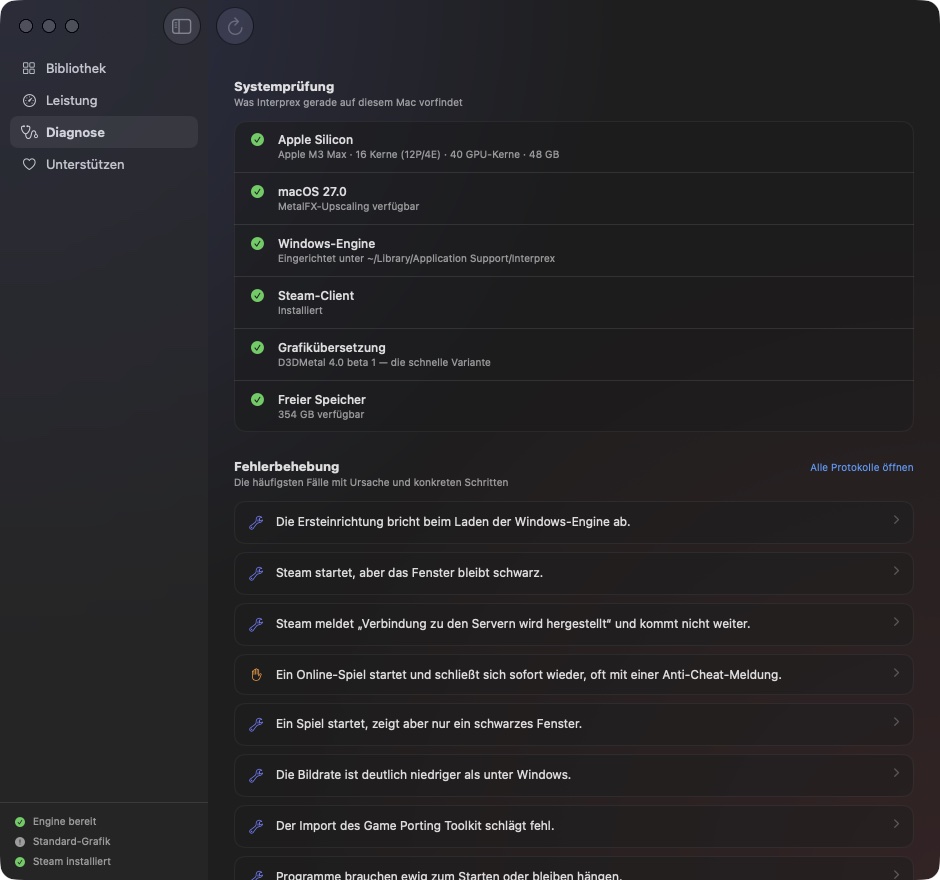Open 'Steam meldet Verbindung zu den Servern' entry

point(573,625)
